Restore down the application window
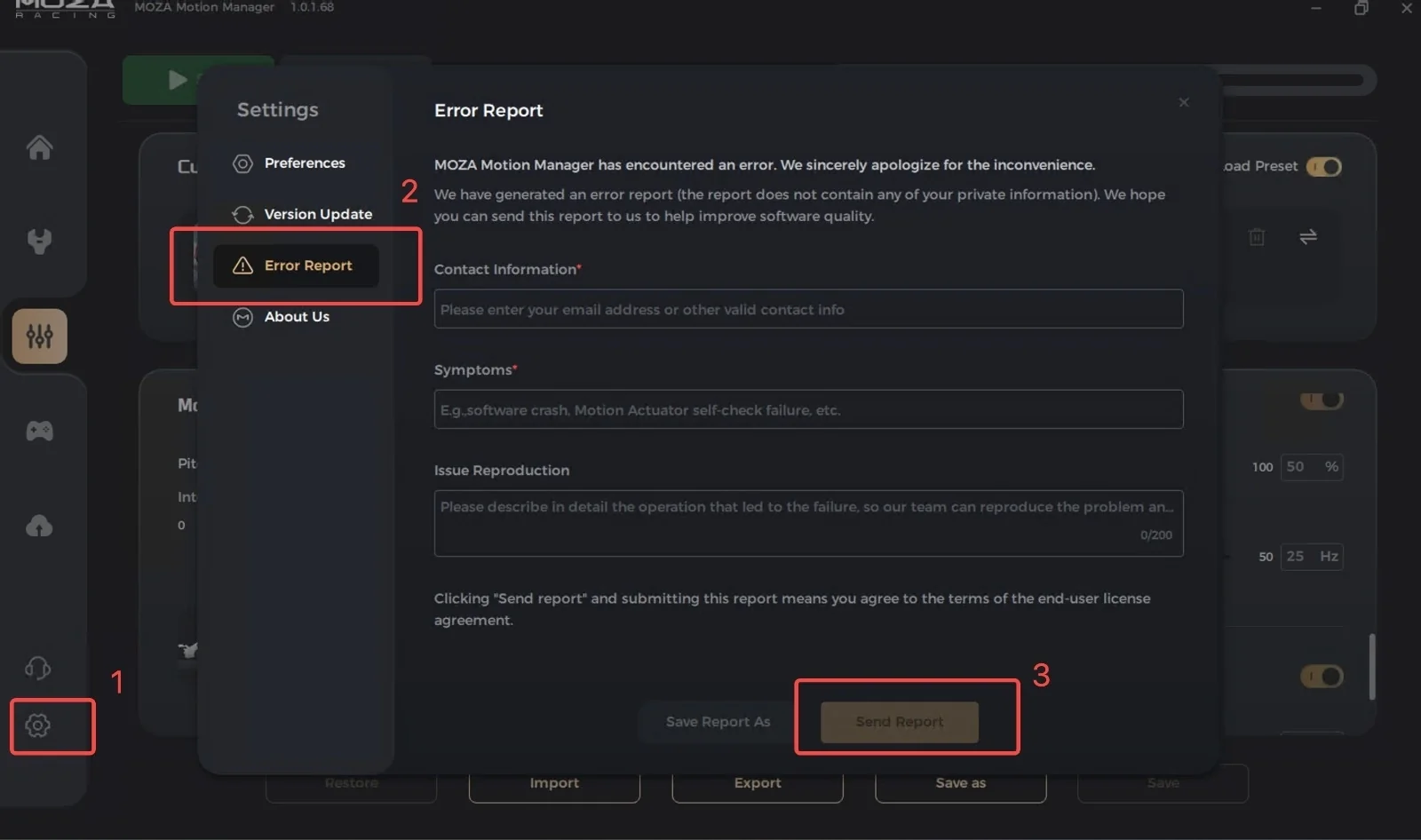This screenshot has height=840, width=1421. (x=1361, y=8)
